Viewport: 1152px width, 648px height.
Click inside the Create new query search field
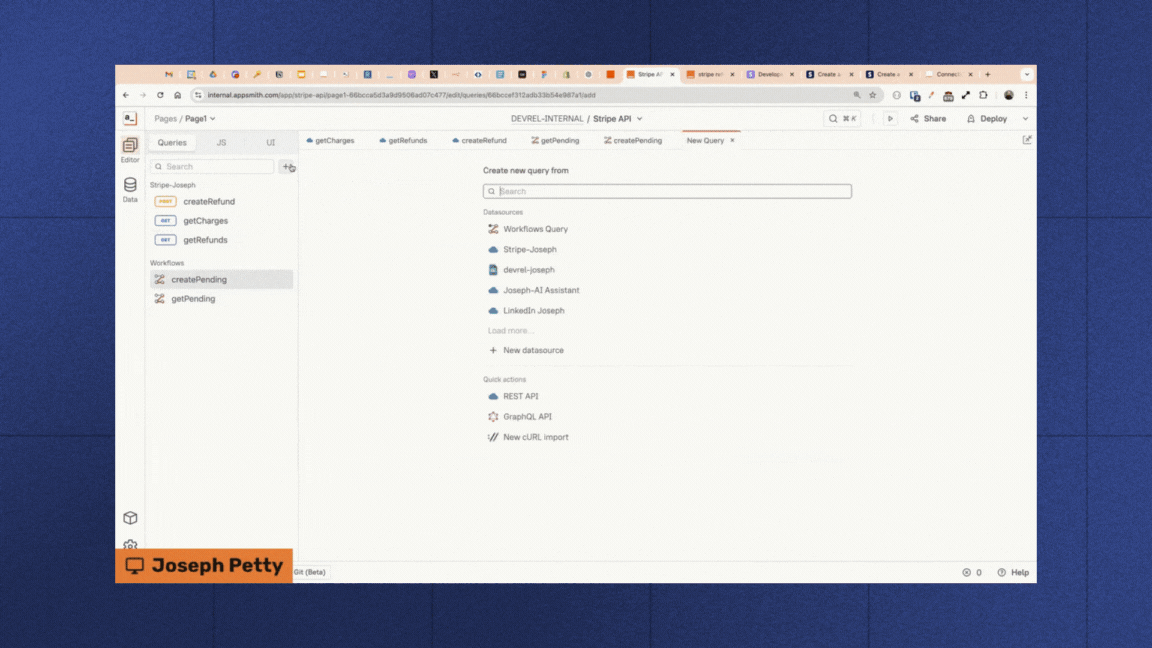(x=667, y=191)
